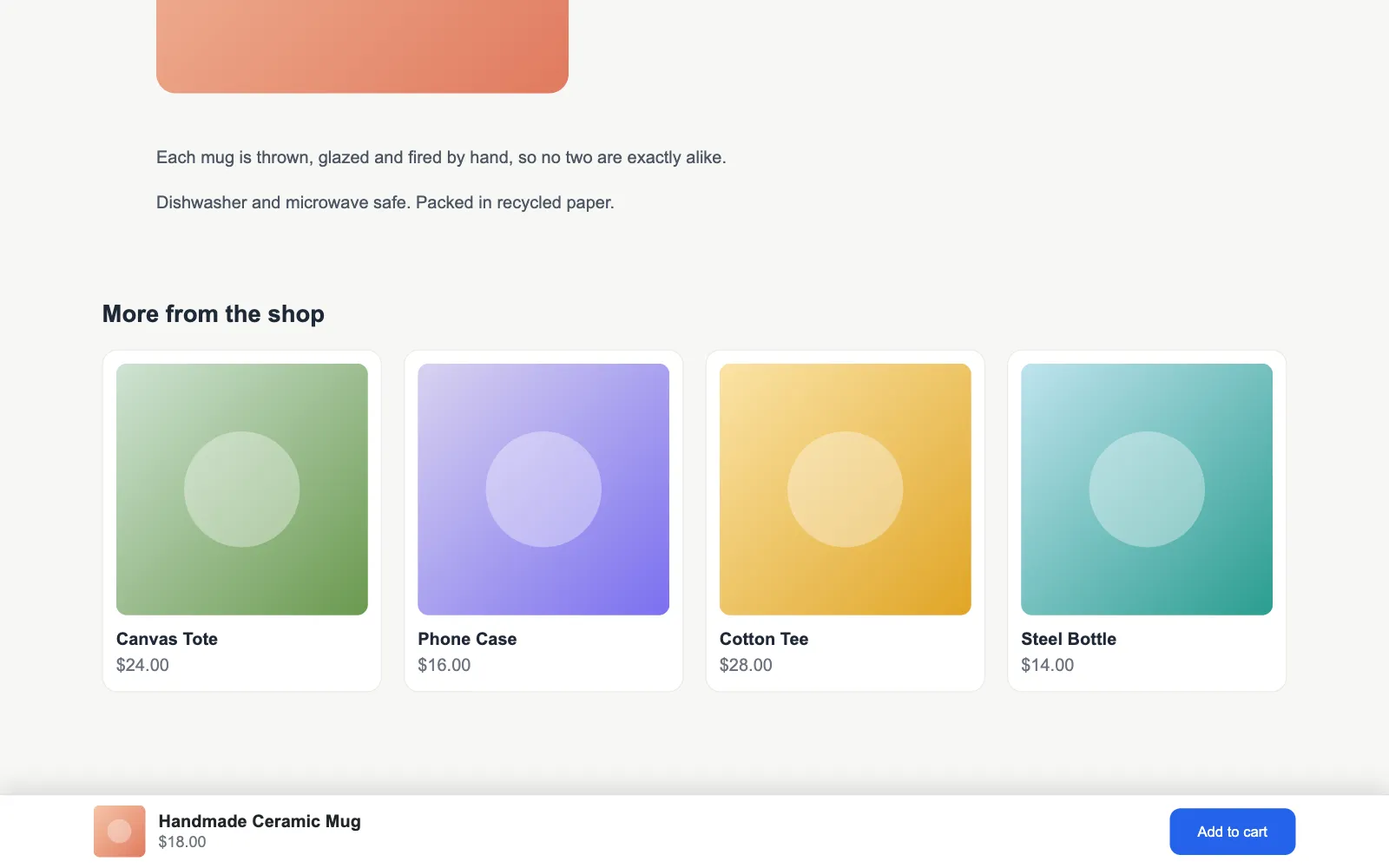Click the $16.00 price

pos(444,665)
